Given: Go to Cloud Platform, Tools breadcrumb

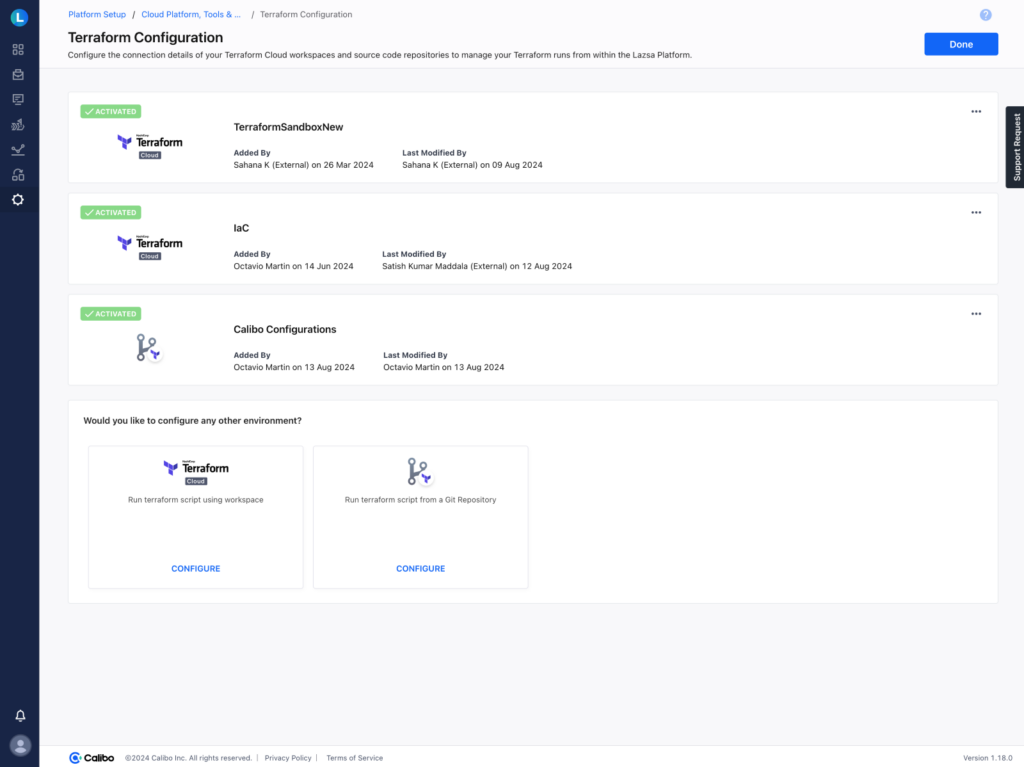Looking at the screenshot, I should coord(191,15).
